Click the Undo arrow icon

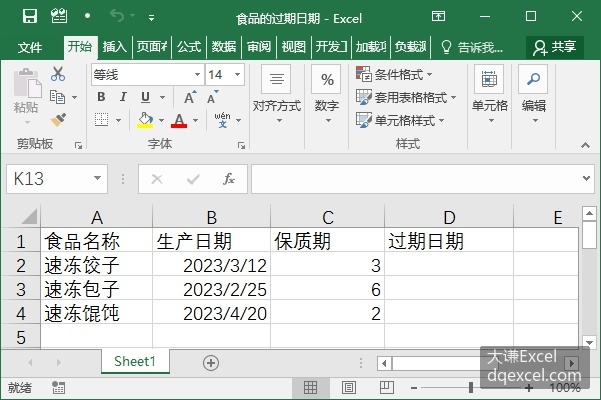click(x=117, y=16)
